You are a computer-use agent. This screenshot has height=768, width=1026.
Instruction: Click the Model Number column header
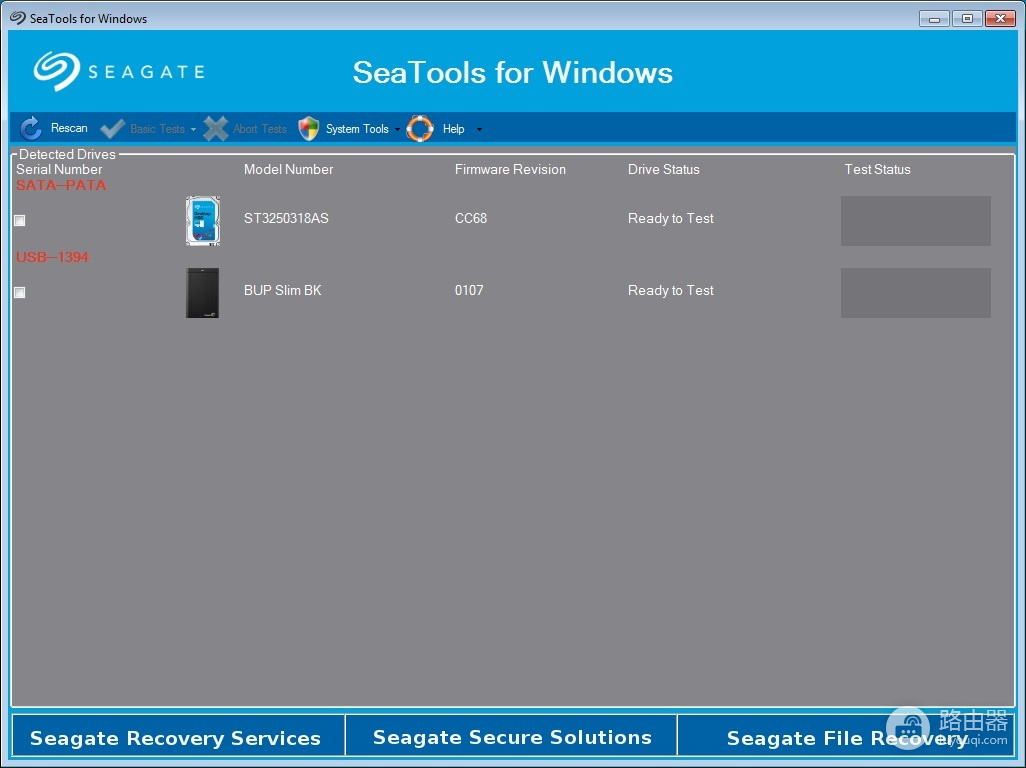(x=289, y=169)
